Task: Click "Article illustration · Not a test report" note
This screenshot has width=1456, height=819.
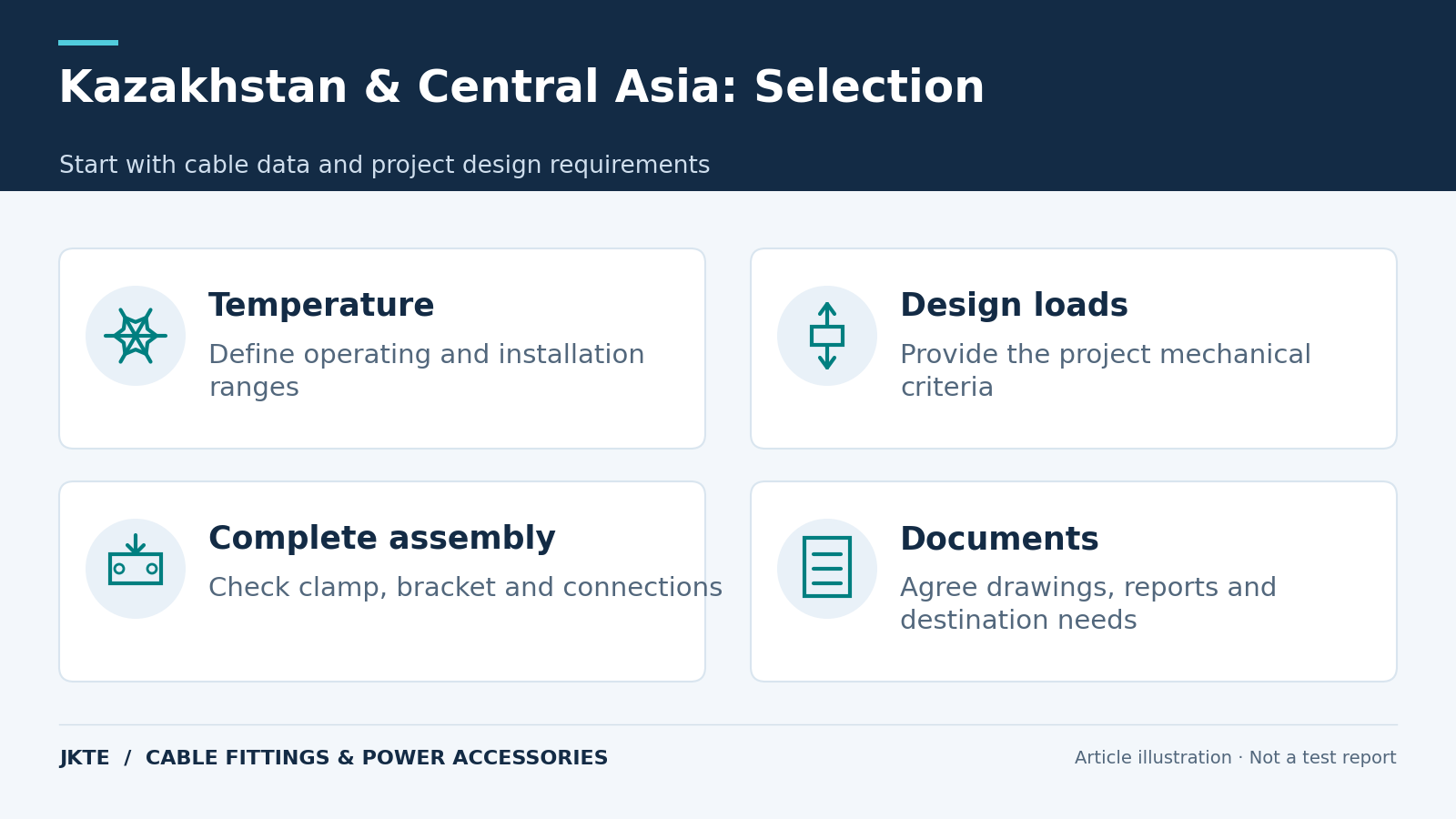Action: pos(1235,758)
